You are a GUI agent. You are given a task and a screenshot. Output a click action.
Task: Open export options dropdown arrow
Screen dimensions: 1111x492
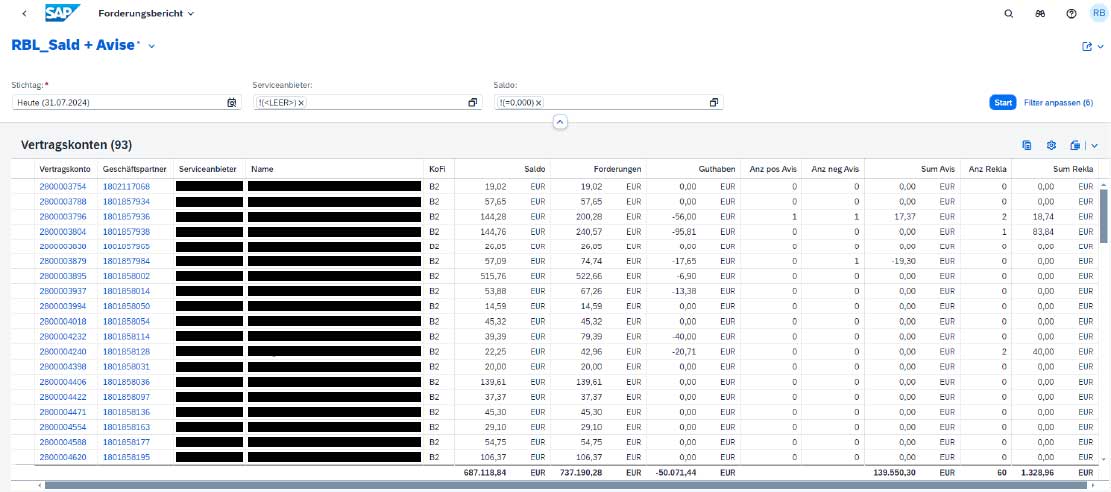click(1094, 145)
